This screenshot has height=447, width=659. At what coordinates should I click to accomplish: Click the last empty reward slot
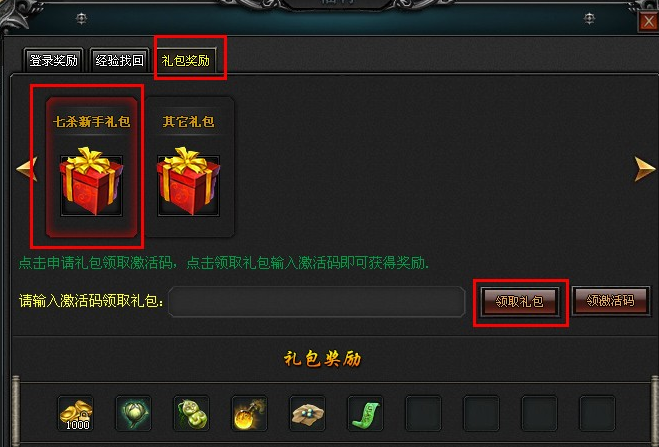pos(597,413)
